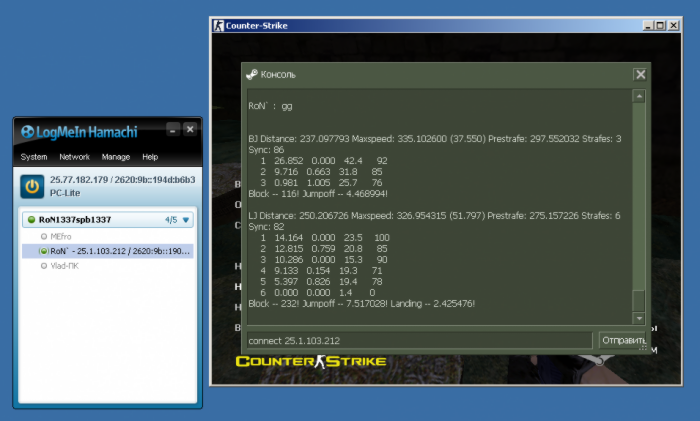Select the Vlad-ПК peer
700x421 pixels.
[x=66, y=266]
